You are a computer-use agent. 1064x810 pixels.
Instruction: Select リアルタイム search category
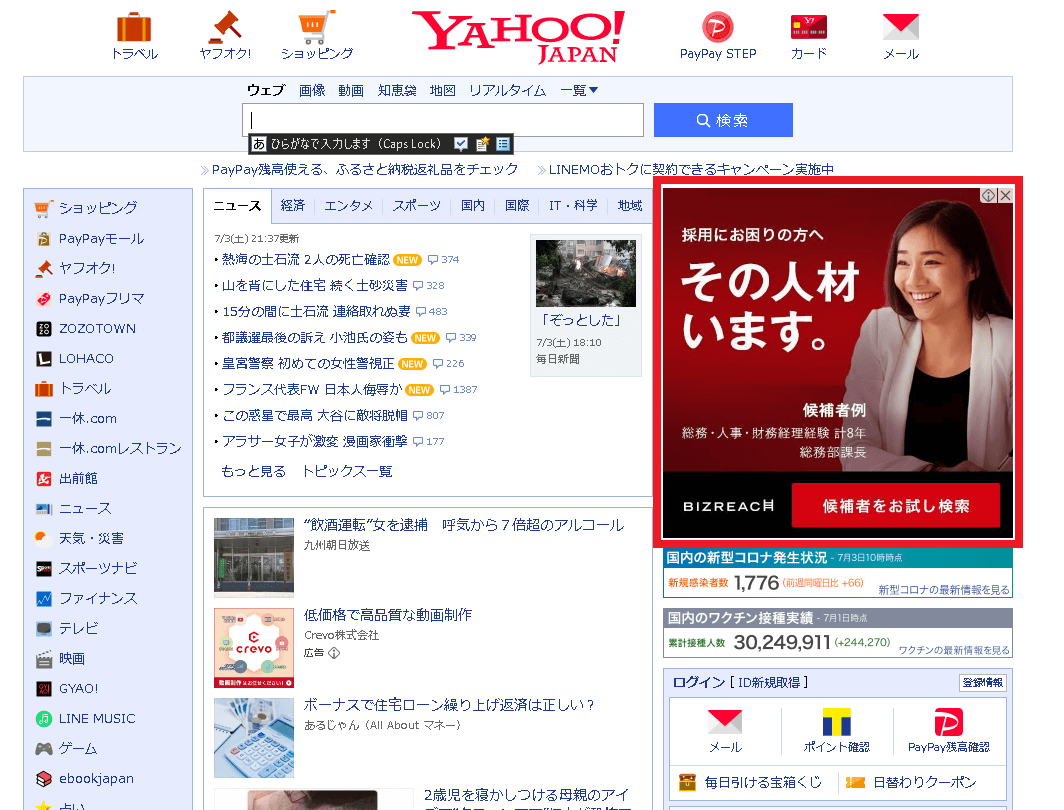[508, 90]
